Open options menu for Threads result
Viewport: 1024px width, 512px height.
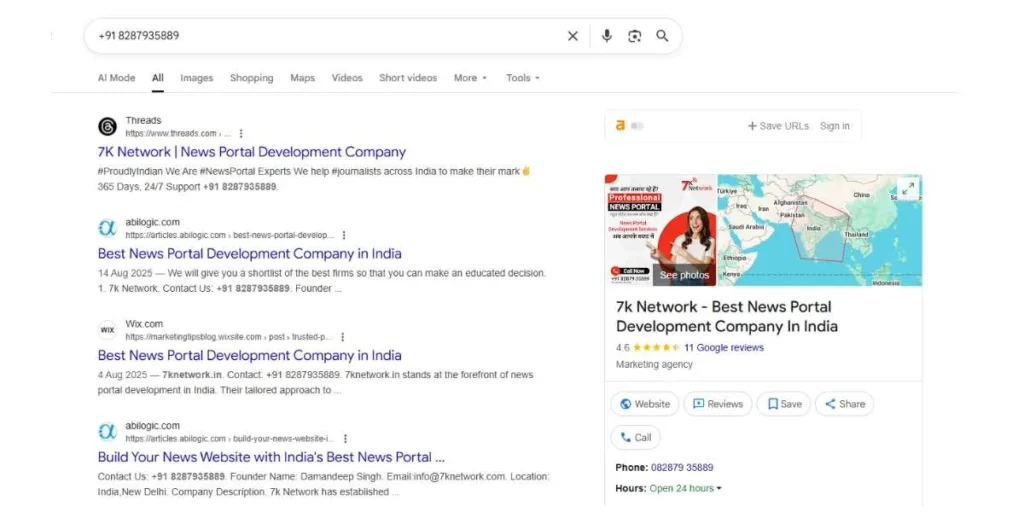click(241, 133)
